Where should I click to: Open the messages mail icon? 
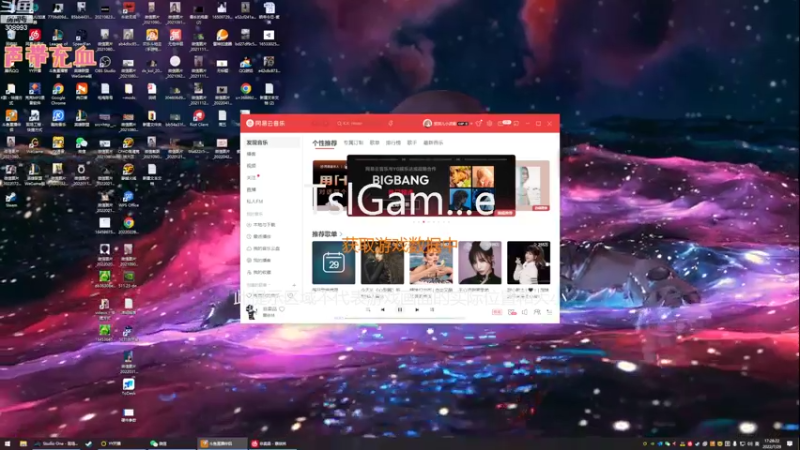pyautogui.click(x=501, y=123)
